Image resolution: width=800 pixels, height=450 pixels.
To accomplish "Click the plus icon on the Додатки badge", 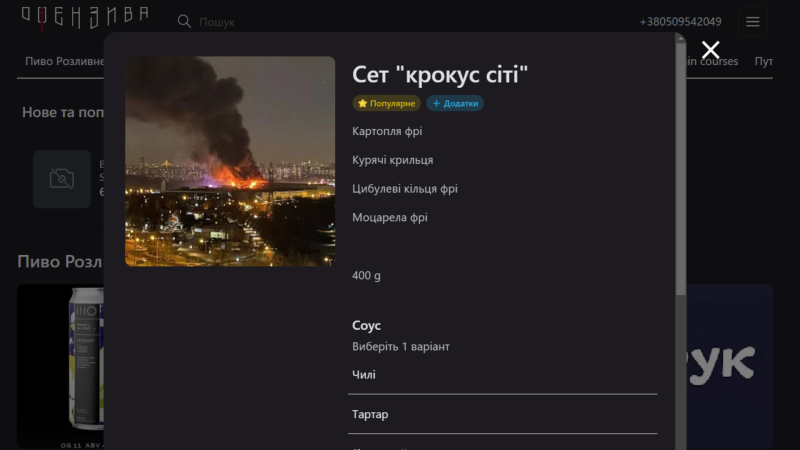I will [x=436, y=103].
